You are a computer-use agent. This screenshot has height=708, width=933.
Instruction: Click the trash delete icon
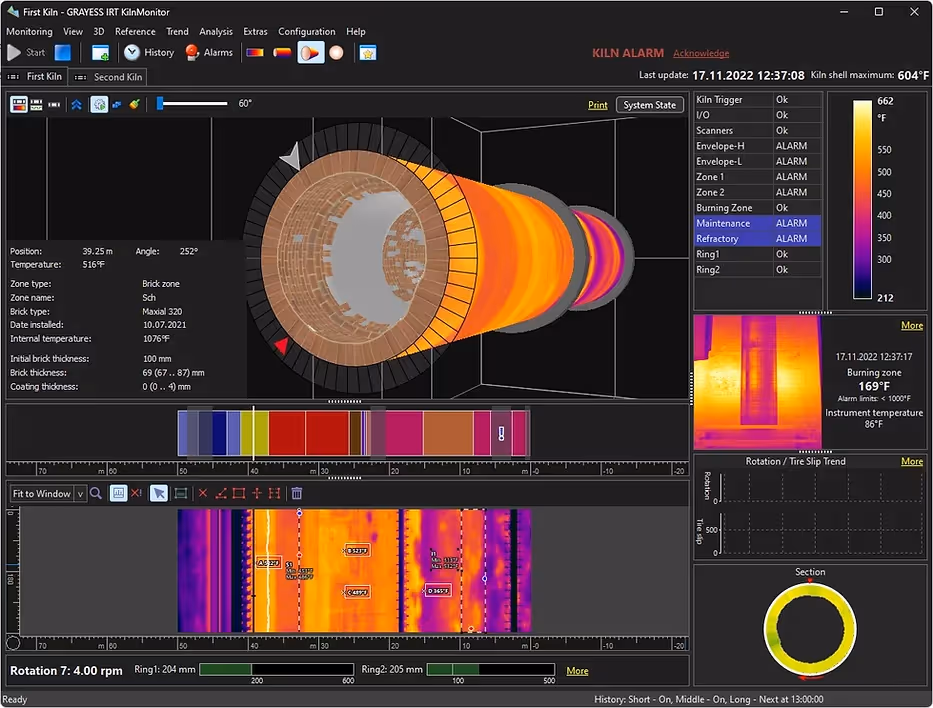[x=297, y=493]
